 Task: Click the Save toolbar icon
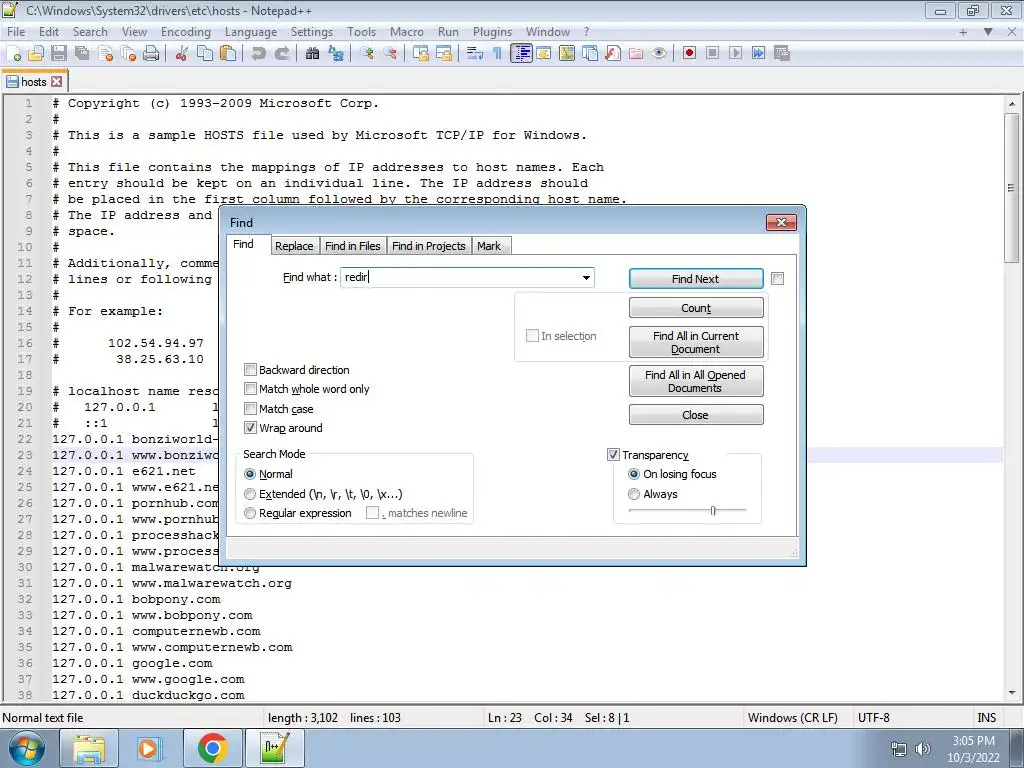click(x=59, y=54)
